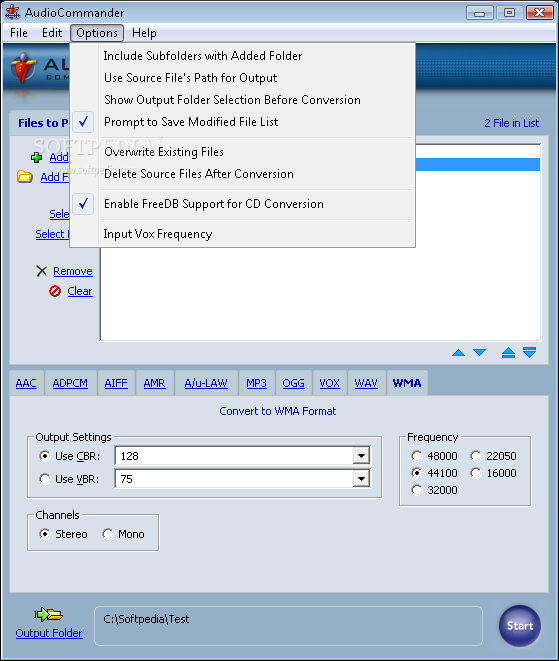Choose 44100 frequency

pyautogui.click(x=417, y=473)
